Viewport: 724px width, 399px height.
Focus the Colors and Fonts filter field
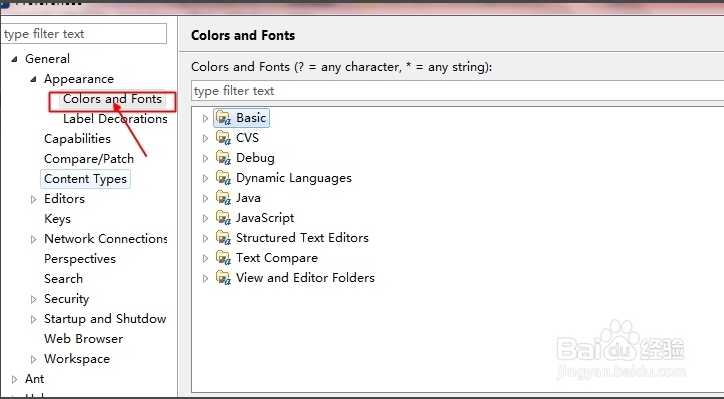tap(457, 91)
